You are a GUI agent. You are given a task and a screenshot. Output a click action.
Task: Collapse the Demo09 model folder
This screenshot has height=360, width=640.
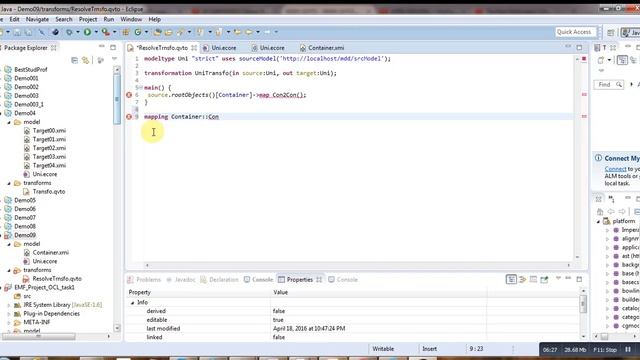pyautogui.click(x=9, y=244)
